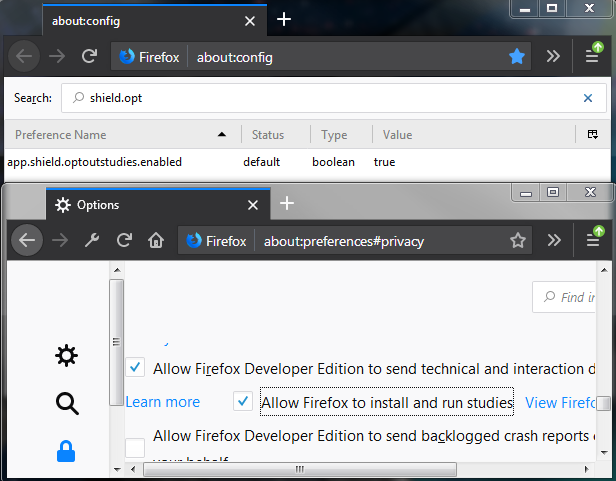Click the 'true' value cell
Image resolution: width=616 pixels, height=481 pixels.
[384, 162]
